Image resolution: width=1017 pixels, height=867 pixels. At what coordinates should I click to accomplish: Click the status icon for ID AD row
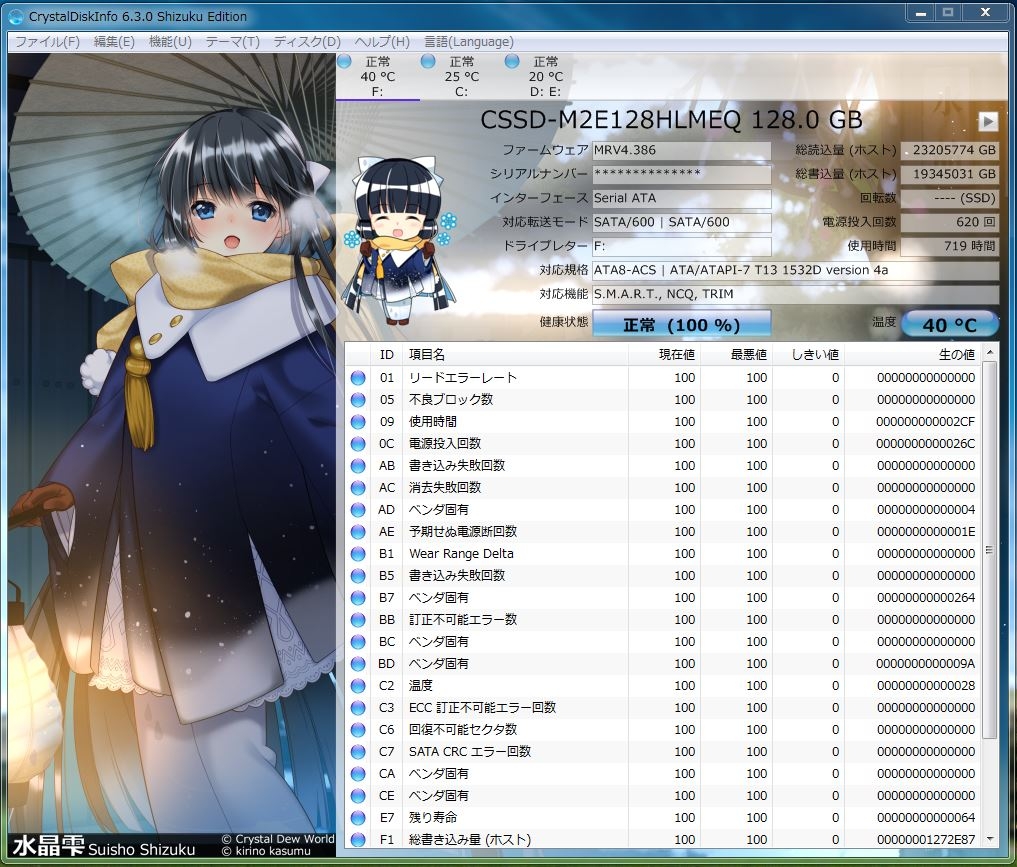click(358, 510)
